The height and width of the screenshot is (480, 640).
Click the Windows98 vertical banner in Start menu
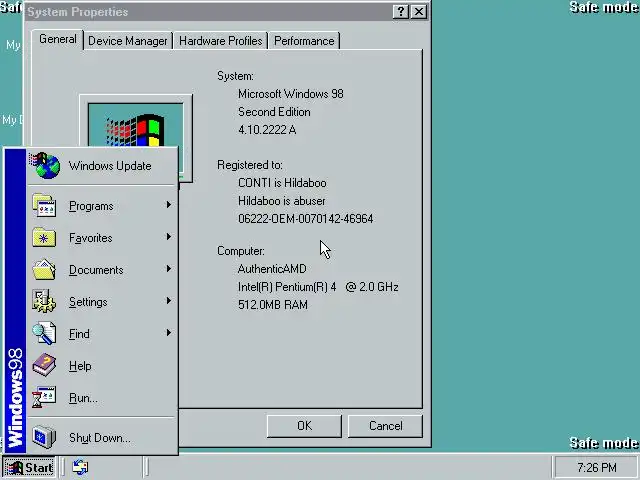[16, 301]
